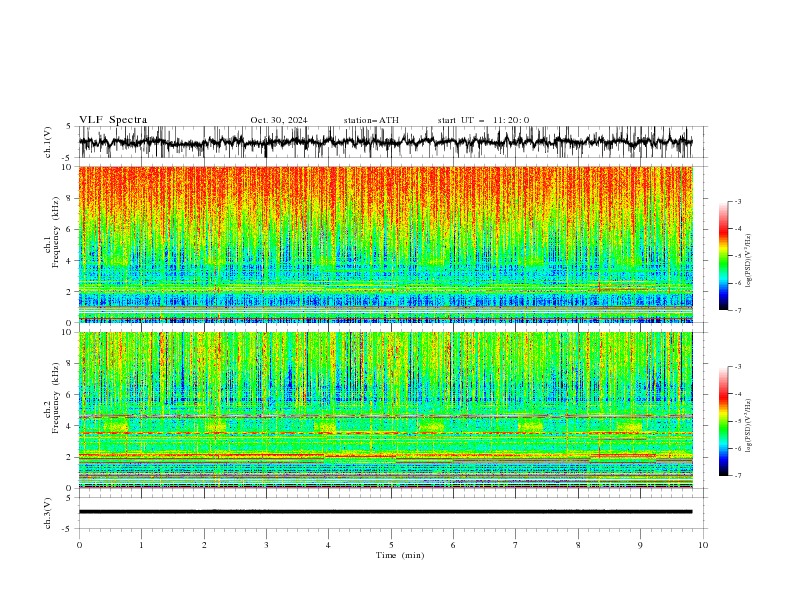This screenshot has height=612, width=792.
Task: Click the date 'Oct. 30, 2024'
Action: pos(279,120)
